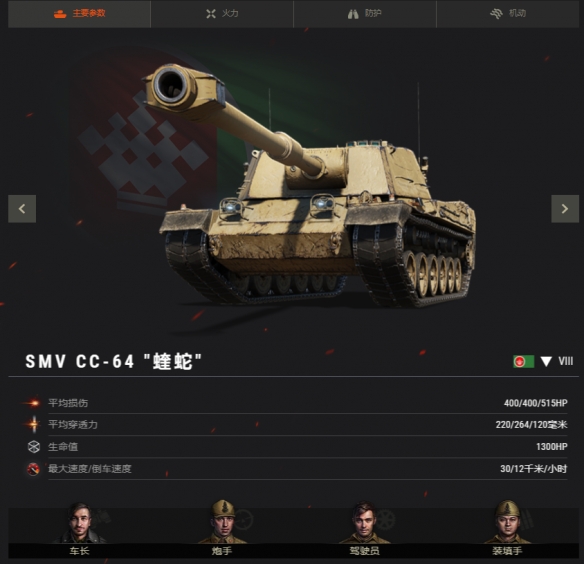Switch to the 防护 tab

[x=365, y=14]
